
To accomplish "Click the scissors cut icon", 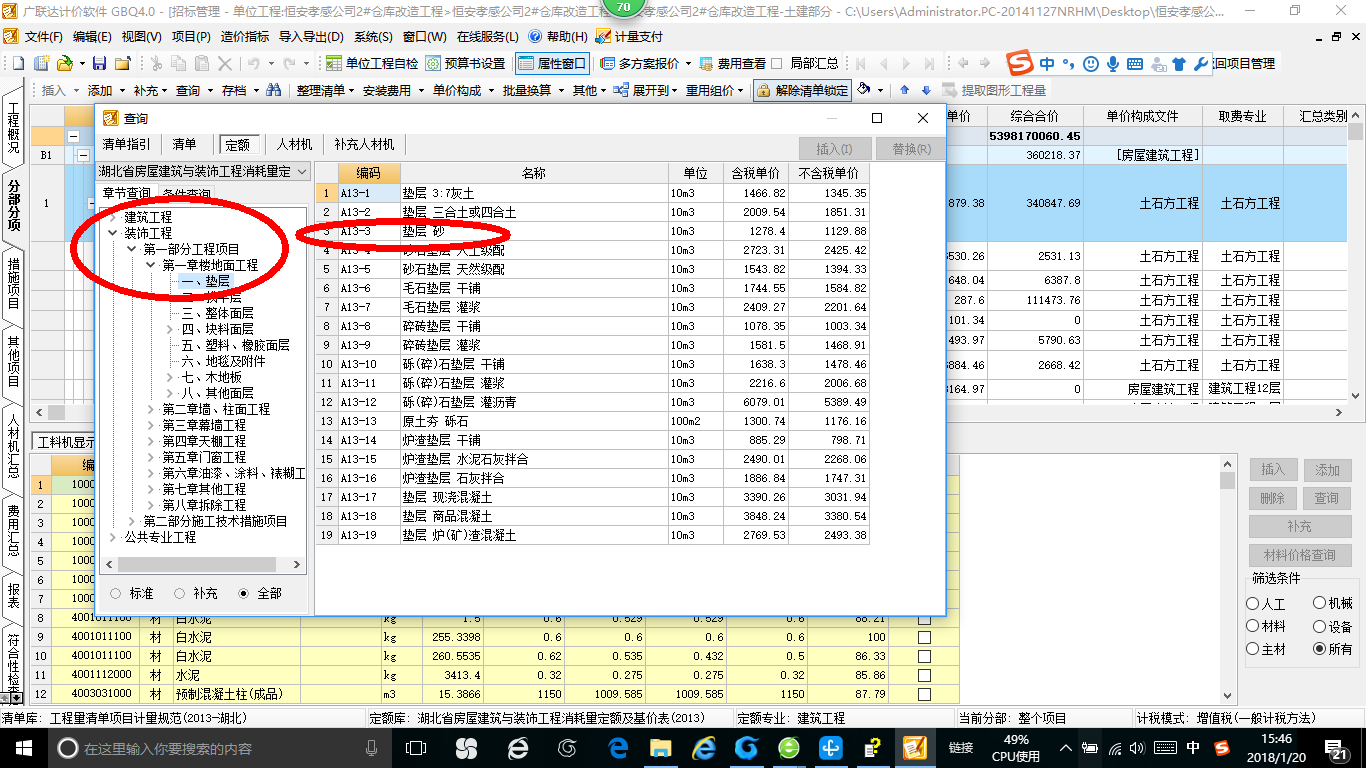I will coord(155,63).
